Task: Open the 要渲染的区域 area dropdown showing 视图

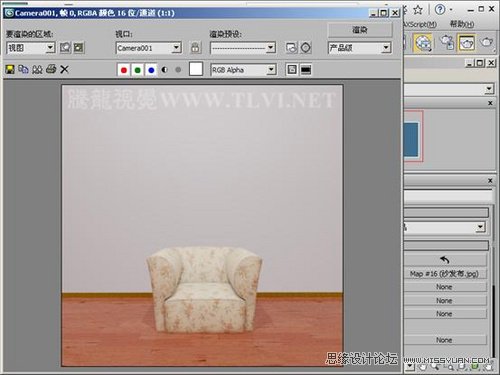Action: tap(31, 48)
